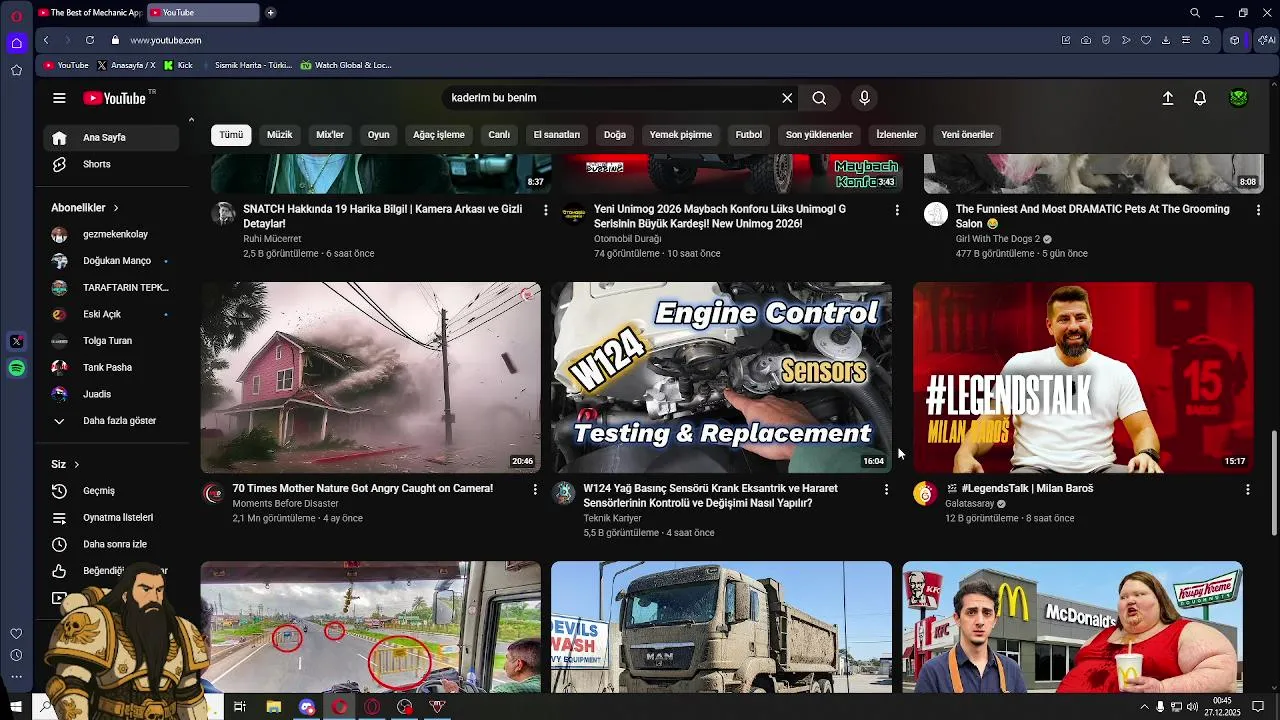
Task: Open Doğukan Manço channel
Action: pyautogui.click(x=112, y=261)
